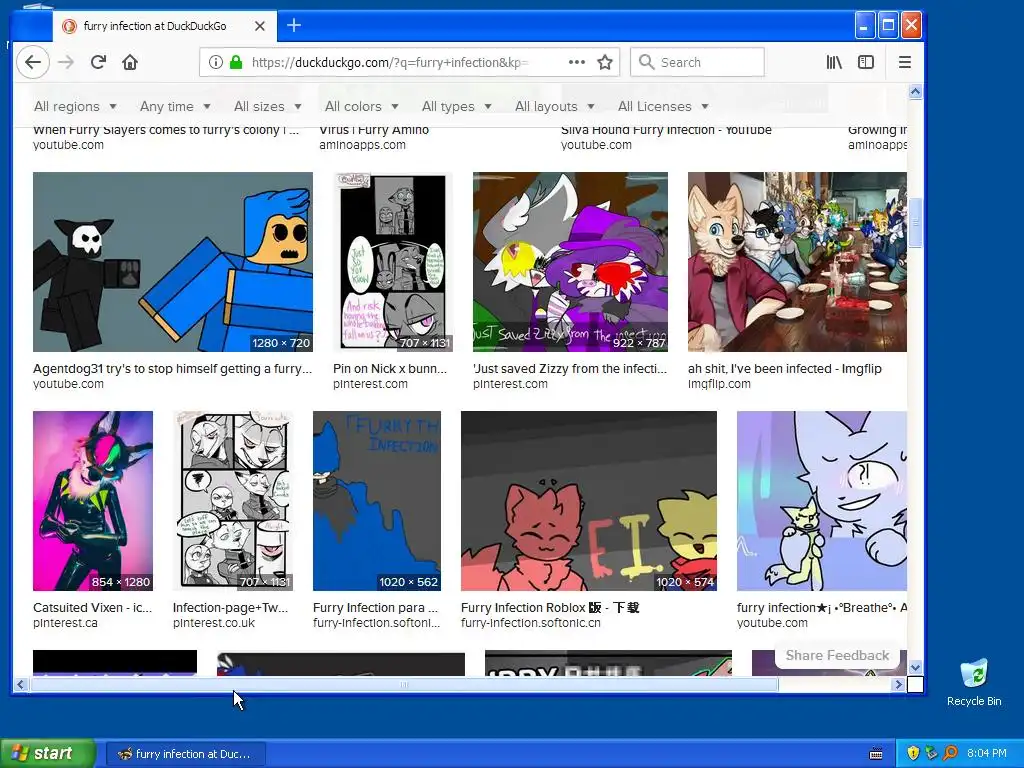Open the Pin on Nick x bunny comic image
The height and width of the screenshot is (768, 1024).
click(x=392, y=262)
